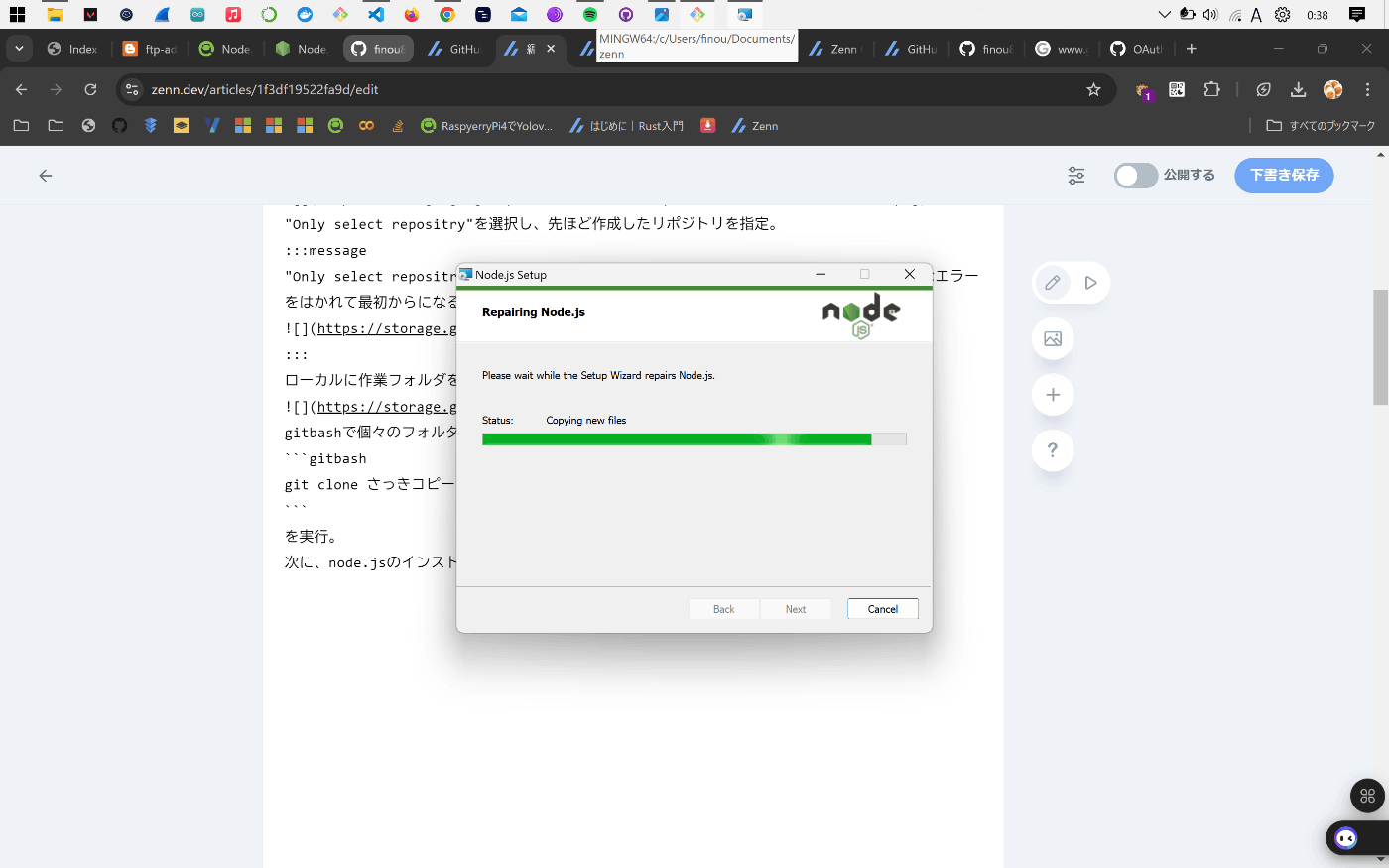Switch to the Index browser tab

pos(72,49)
